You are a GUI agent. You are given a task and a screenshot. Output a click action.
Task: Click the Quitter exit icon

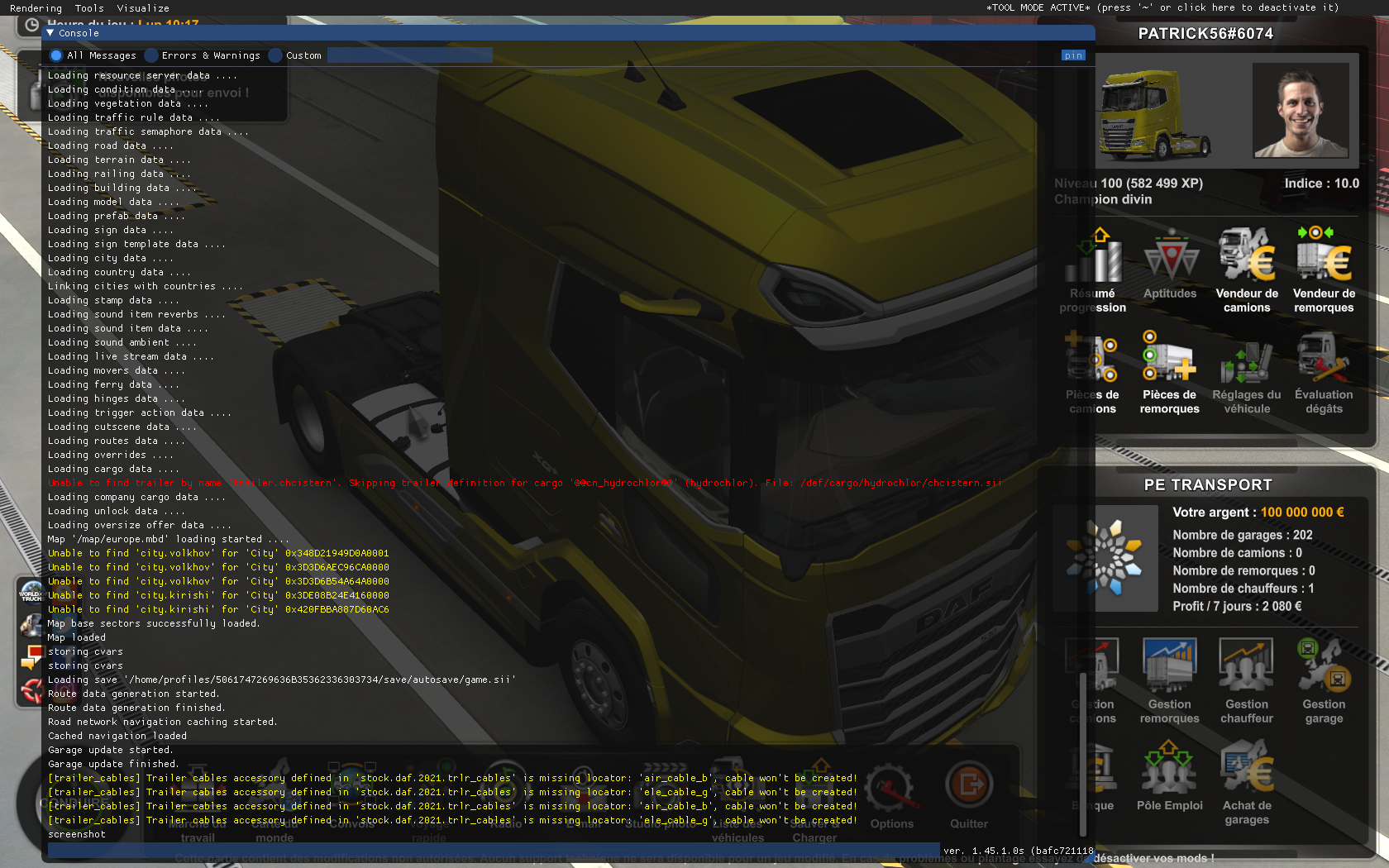[969, 785]
